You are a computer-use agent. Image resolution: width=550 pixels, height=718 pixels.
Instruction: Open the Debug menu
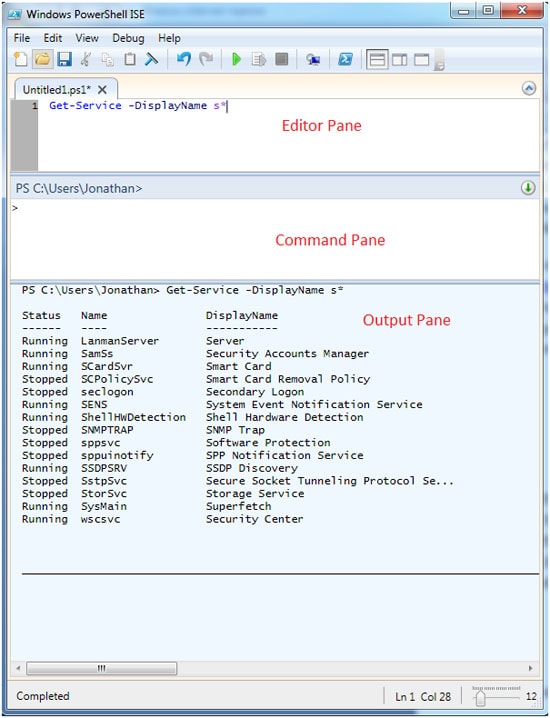(x=128, y=38)
